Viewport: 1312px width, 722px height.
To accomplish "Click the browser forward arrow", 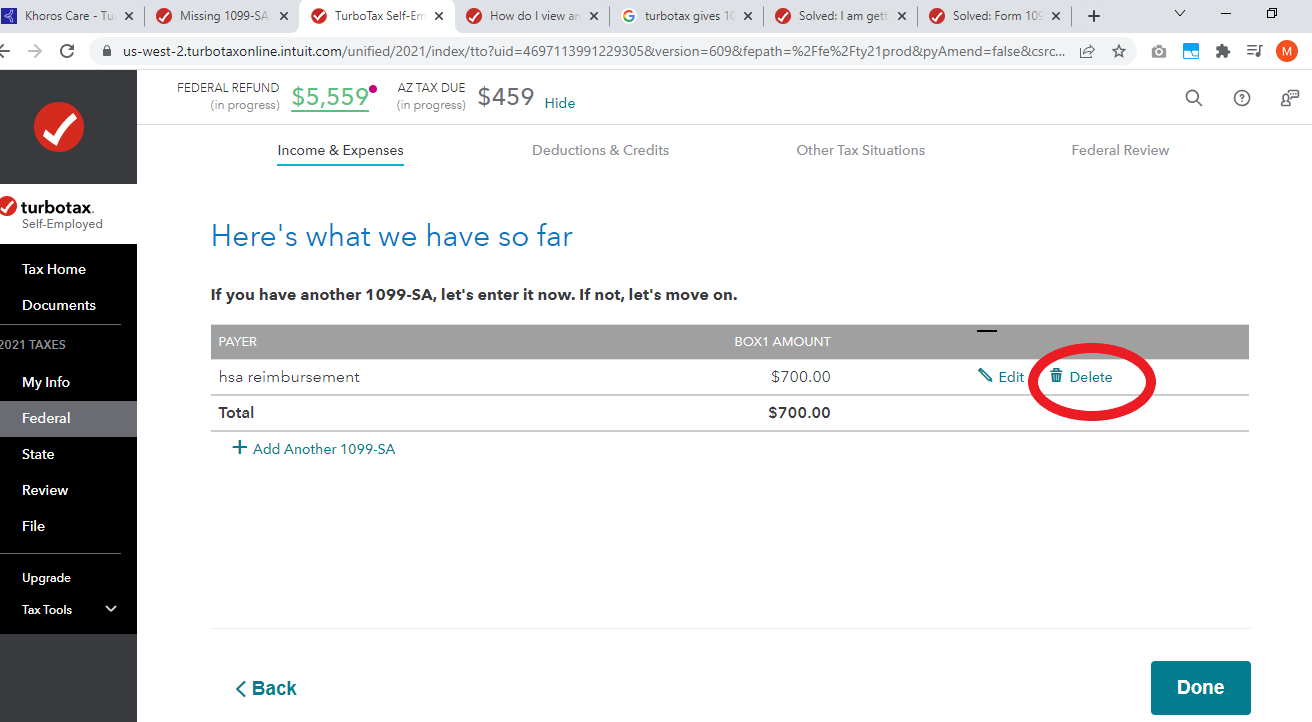I will coord(35,51).
